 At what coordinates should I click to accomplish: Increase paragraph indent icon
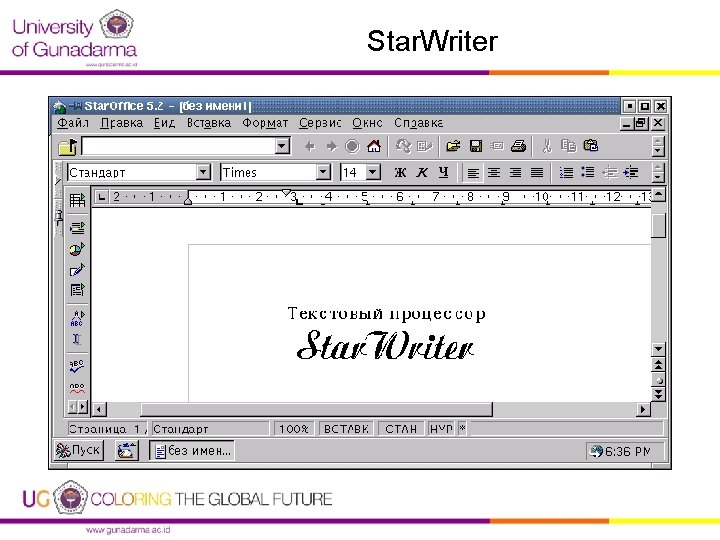(631, 173)
